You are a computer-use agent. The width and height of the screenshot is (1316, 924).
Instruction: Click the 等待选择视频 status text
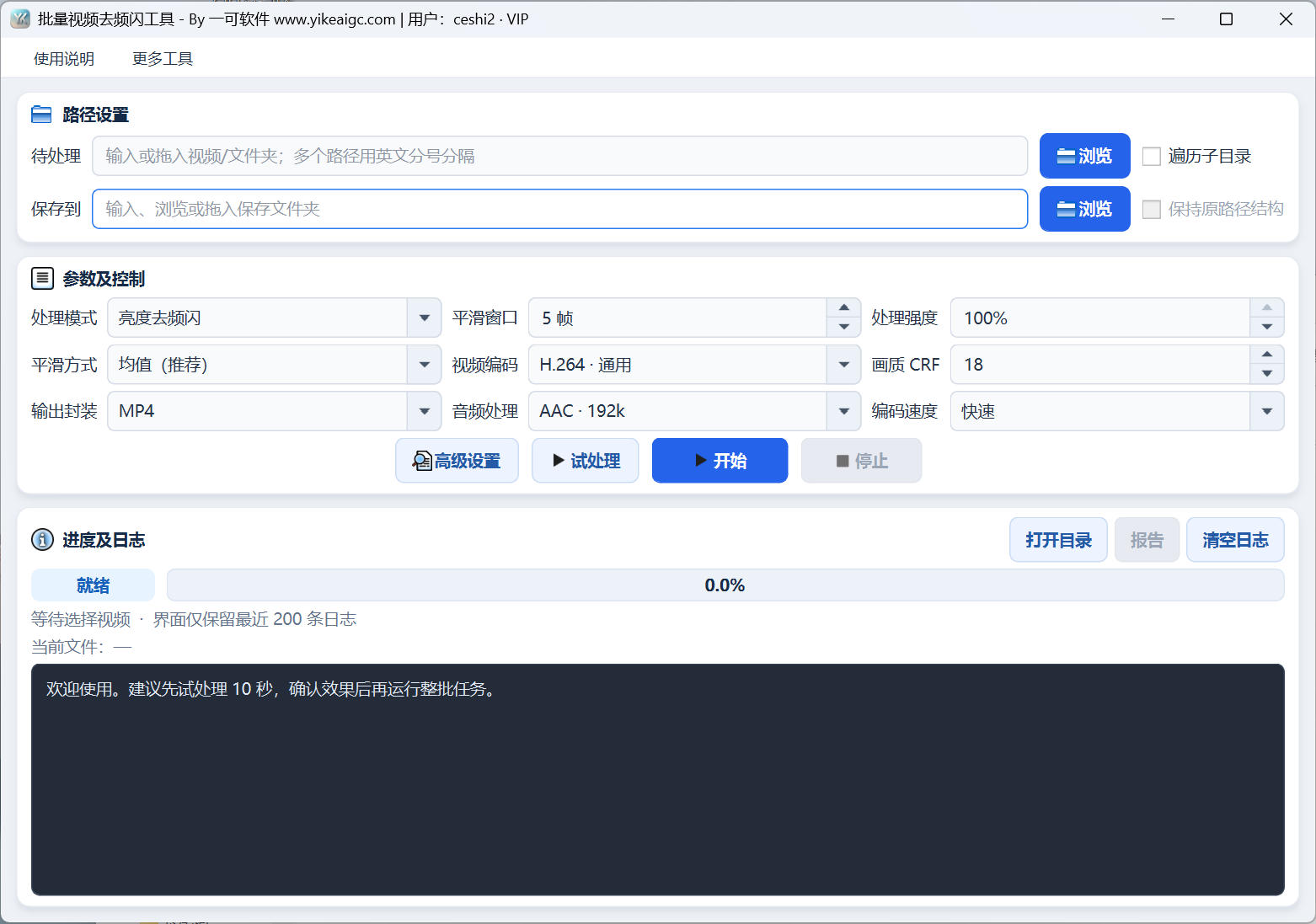81,619
